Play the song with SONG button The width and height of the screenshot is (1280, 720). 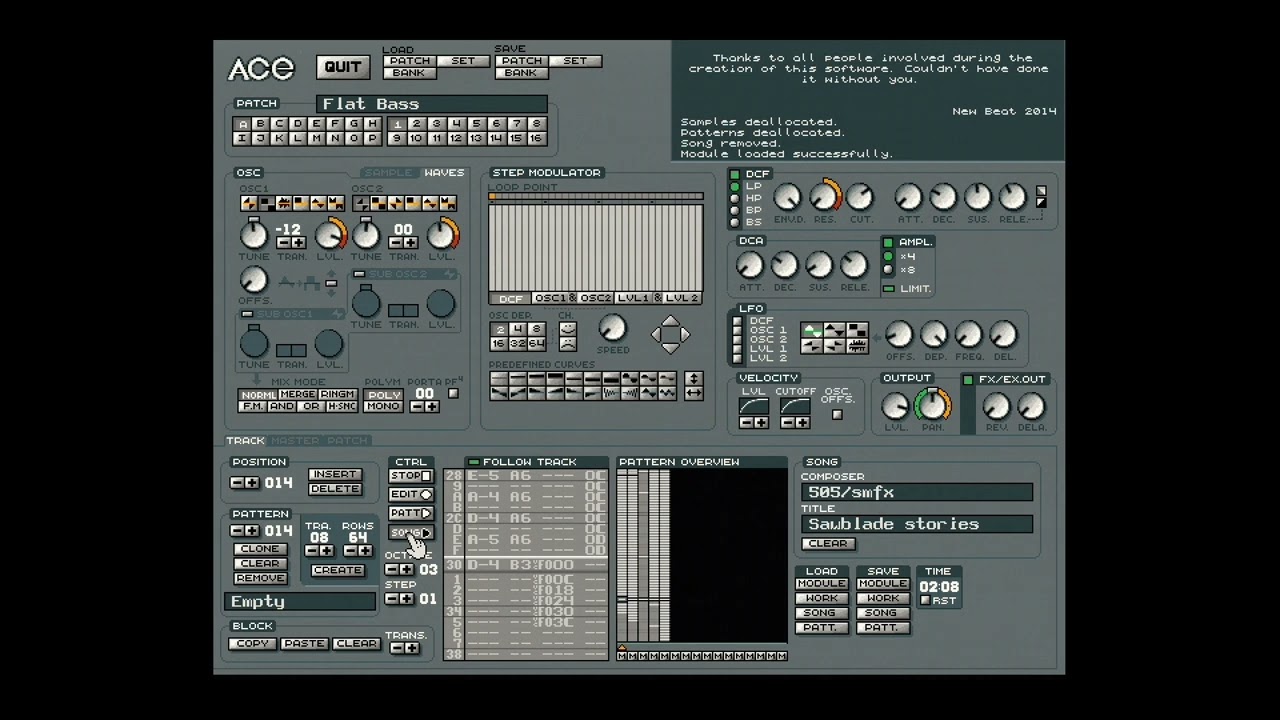point(411,532)
